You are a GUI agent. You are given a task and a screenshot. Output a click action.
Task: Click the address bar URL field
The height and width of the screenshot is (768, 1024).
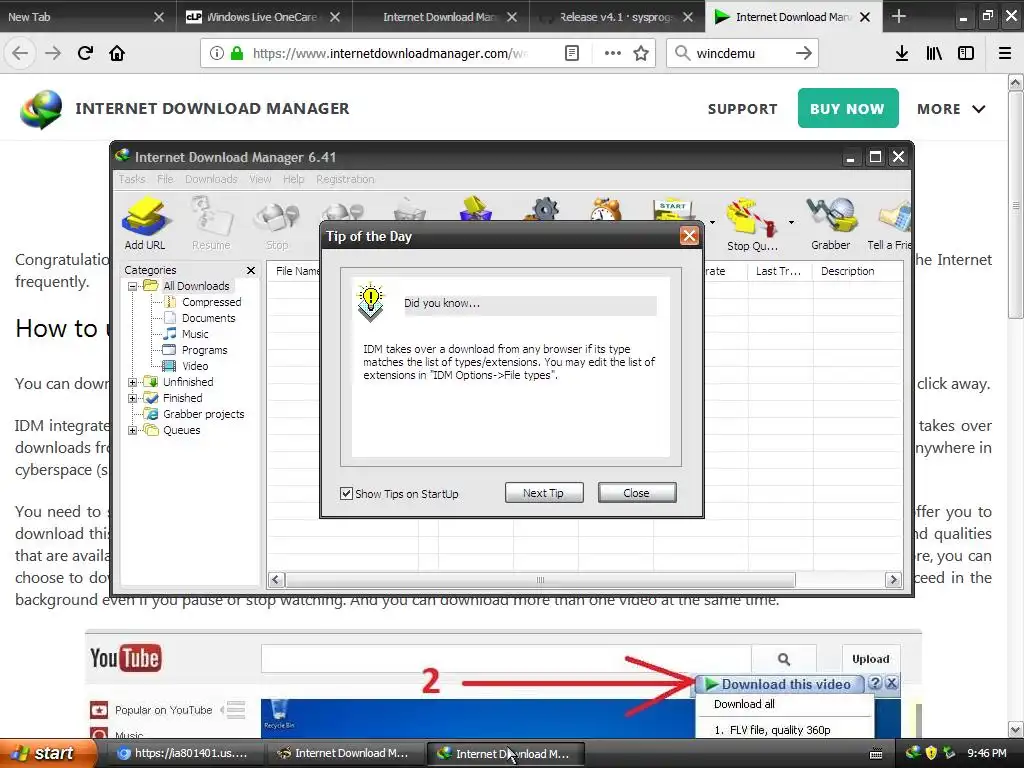tap(391, 53)
